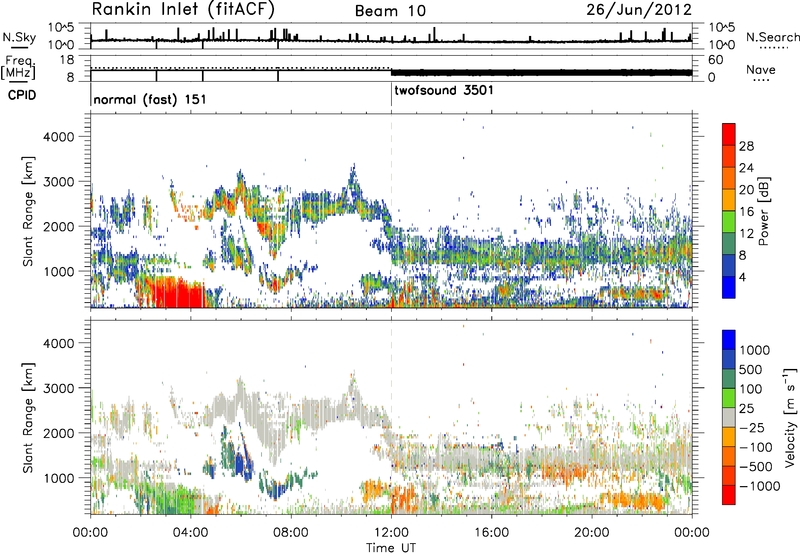Click the '04:00' time axis tick label
The height and width of the screenshot is (554, 800).
[x=191, y=533]
